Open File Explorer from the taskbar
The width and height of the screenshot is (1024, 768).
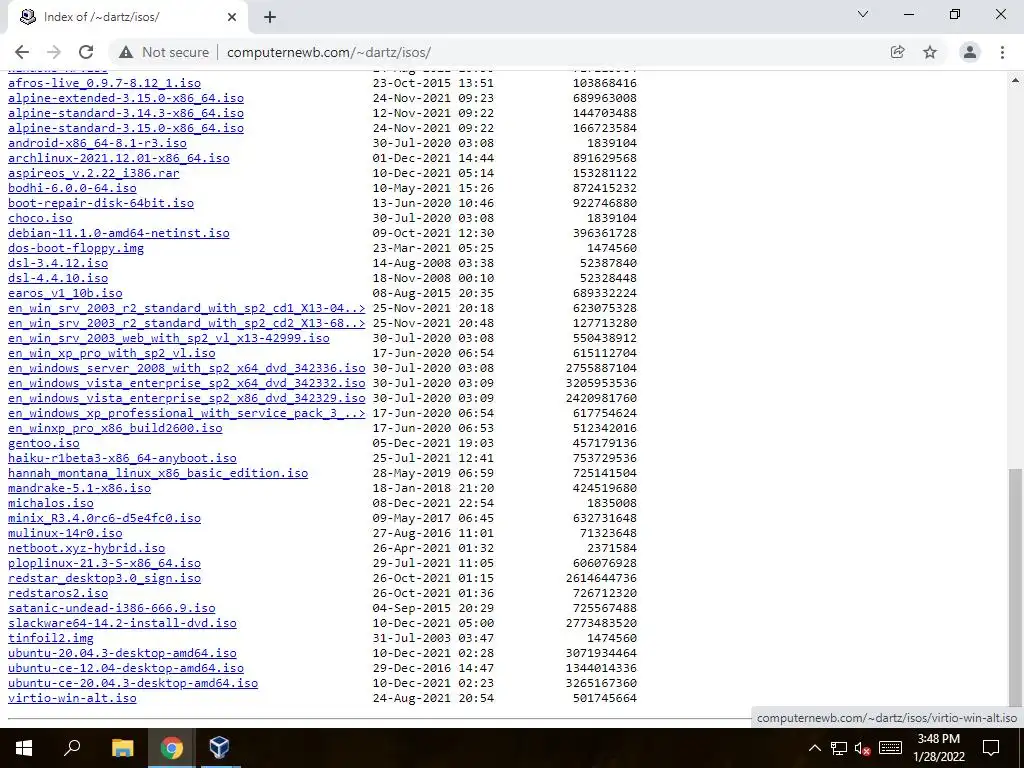coord(122,748)
